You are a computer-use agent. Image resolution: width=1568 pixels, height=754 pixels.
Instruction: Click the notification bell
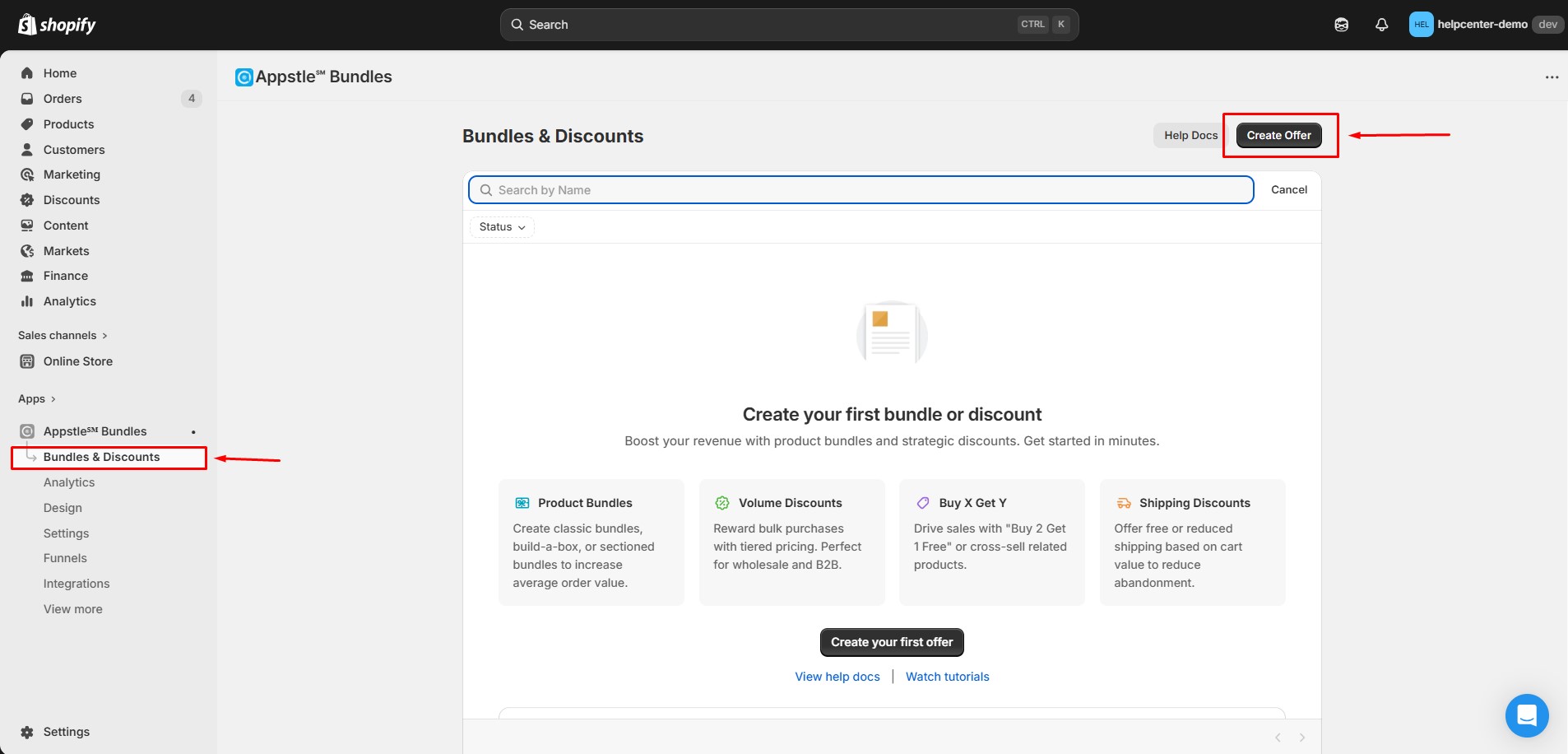1380,24
